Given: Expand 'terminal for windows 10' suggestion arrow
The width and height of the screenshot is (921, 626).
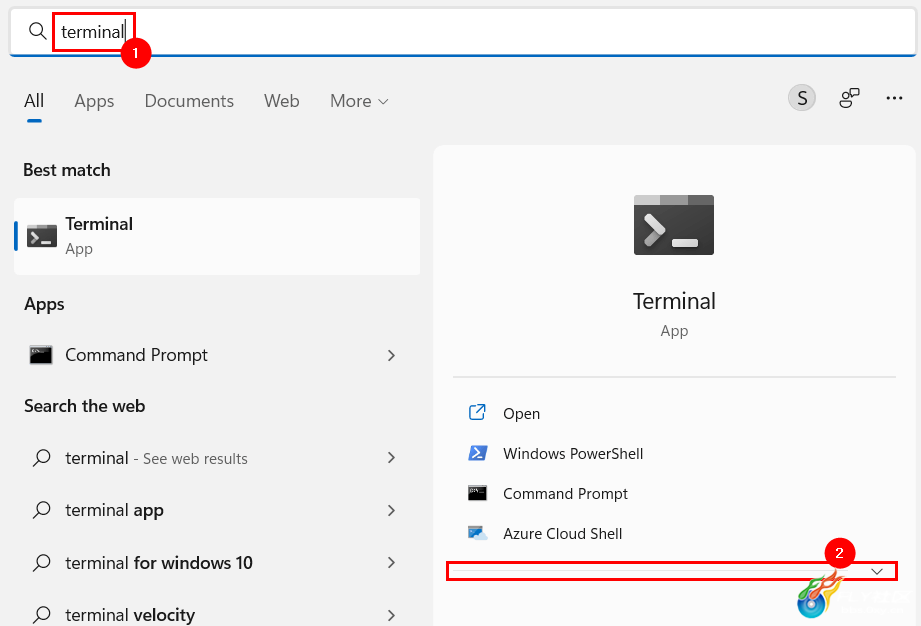Looking at the screenshot, I should (391, 563).
